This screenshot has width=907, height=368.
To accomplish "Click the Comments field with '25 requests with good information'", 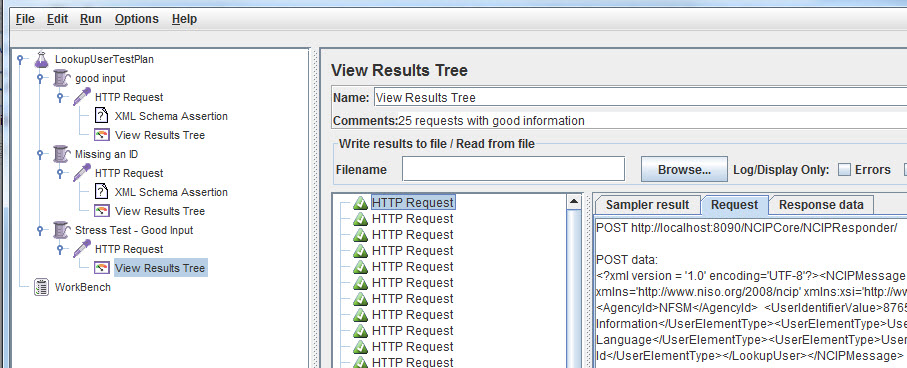I will pyautogui.click(x=652, y=121).
